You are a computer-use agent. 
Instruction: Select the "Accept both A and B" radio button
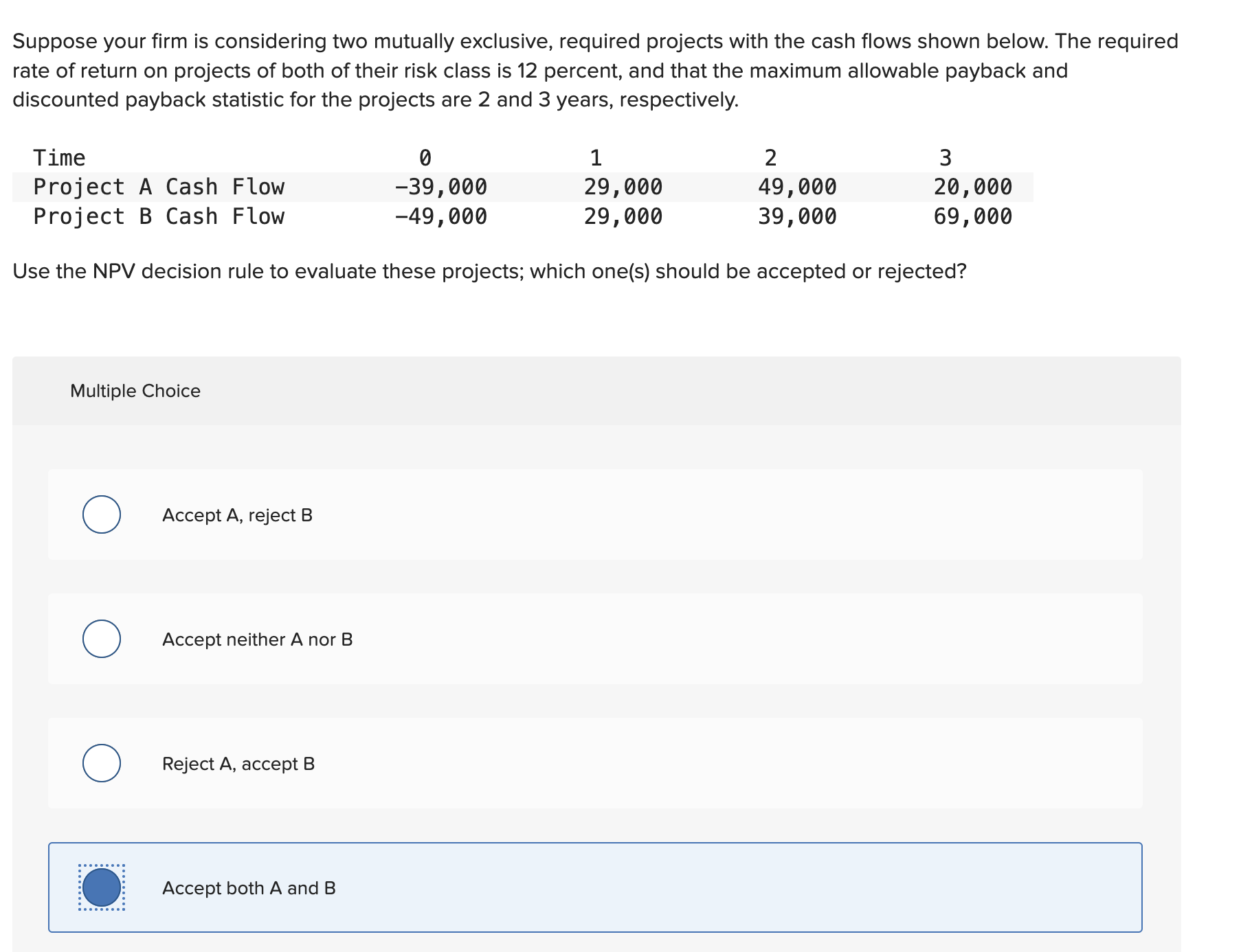pos(102,888)
